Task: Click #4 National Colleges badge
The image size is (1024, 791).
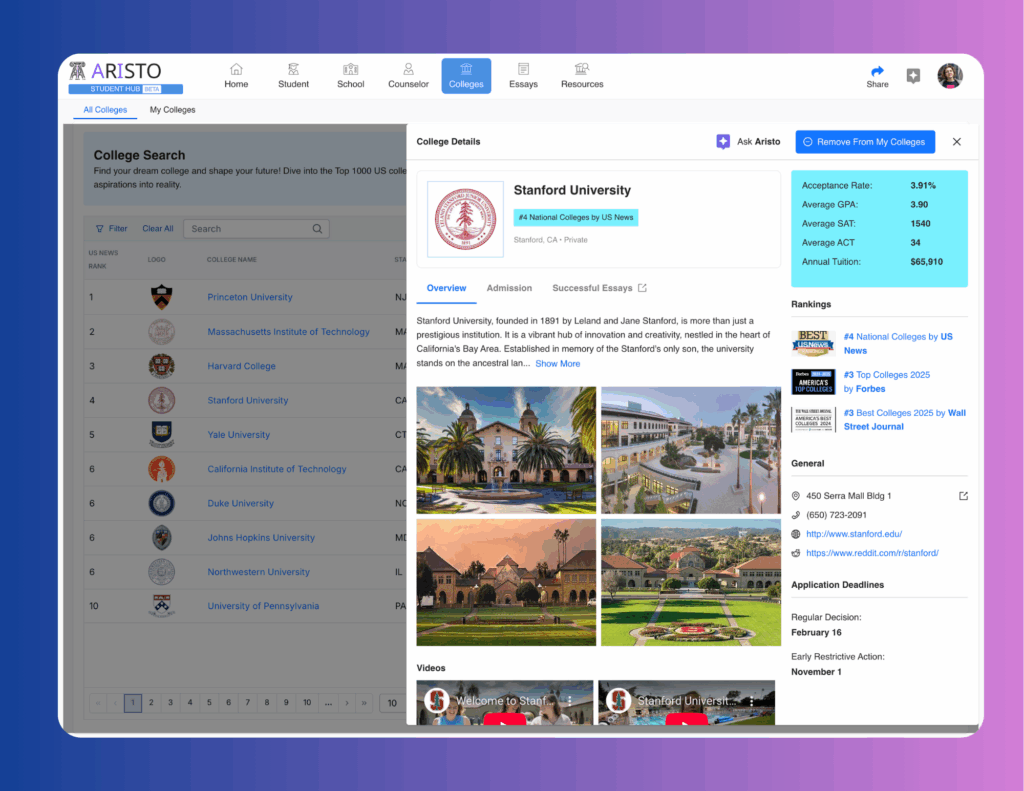Action: point(575,218)
